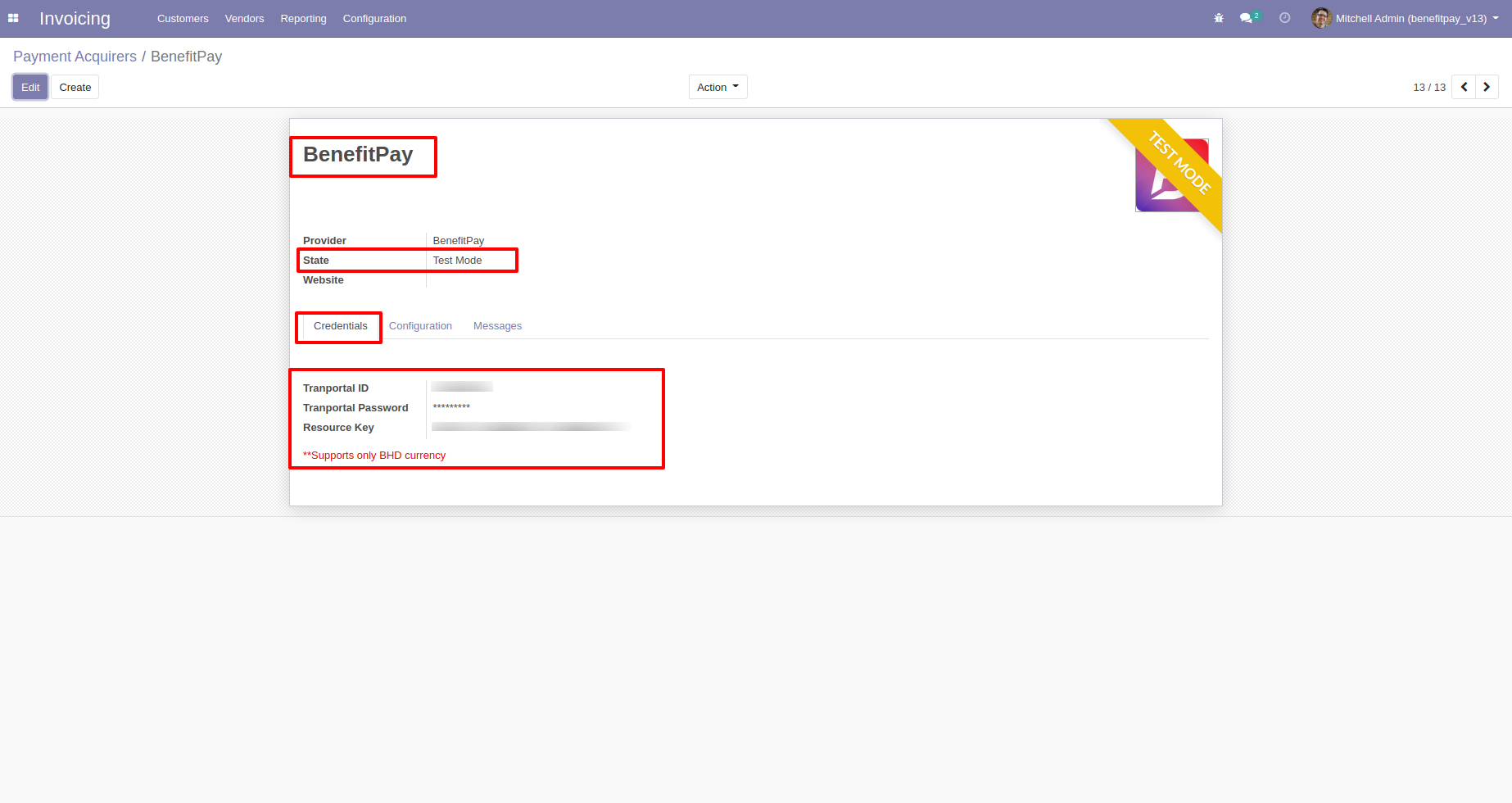Click the Create button

coord(75,87)
